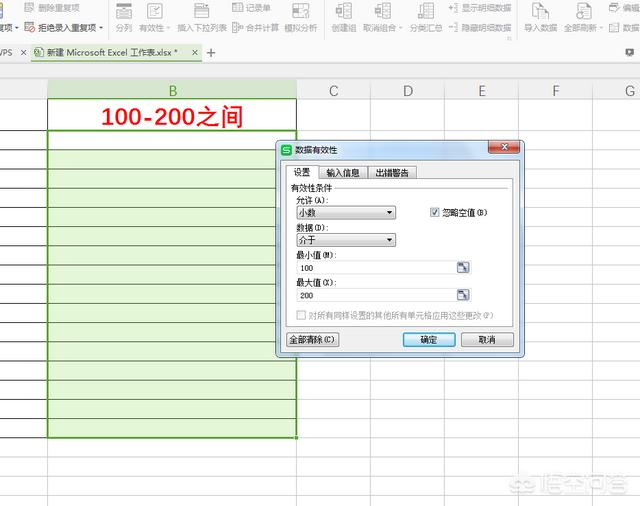Close the 数据有效性 dialog with X

504,147
